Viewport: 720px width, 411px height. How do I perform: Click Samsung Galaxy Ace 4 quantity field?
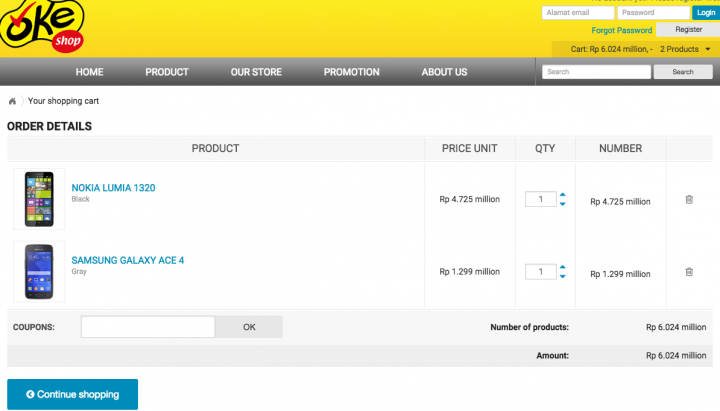(x=541, y=272)
